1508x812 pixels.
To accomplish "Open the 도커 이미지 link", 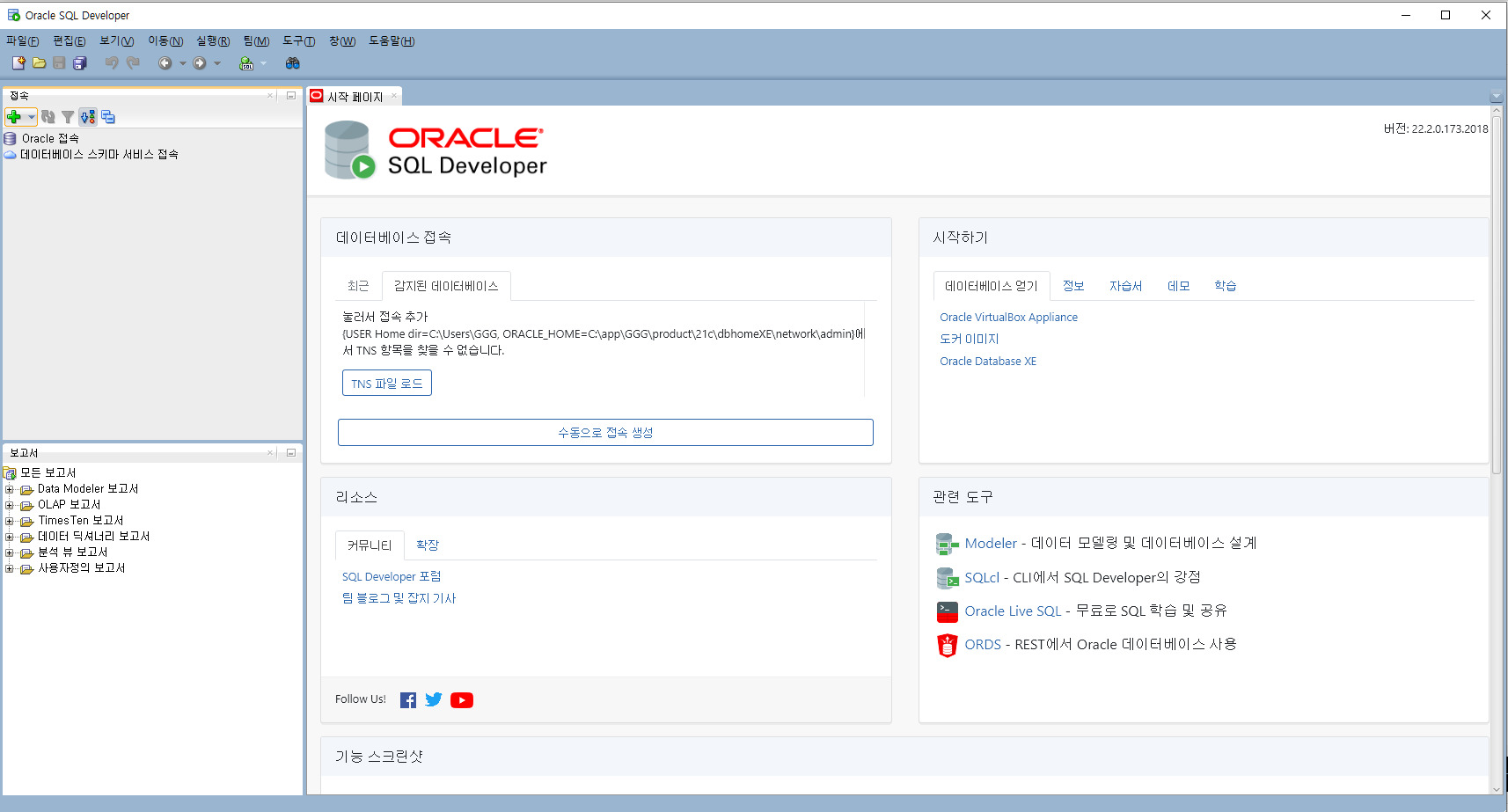I will [969, 339].
